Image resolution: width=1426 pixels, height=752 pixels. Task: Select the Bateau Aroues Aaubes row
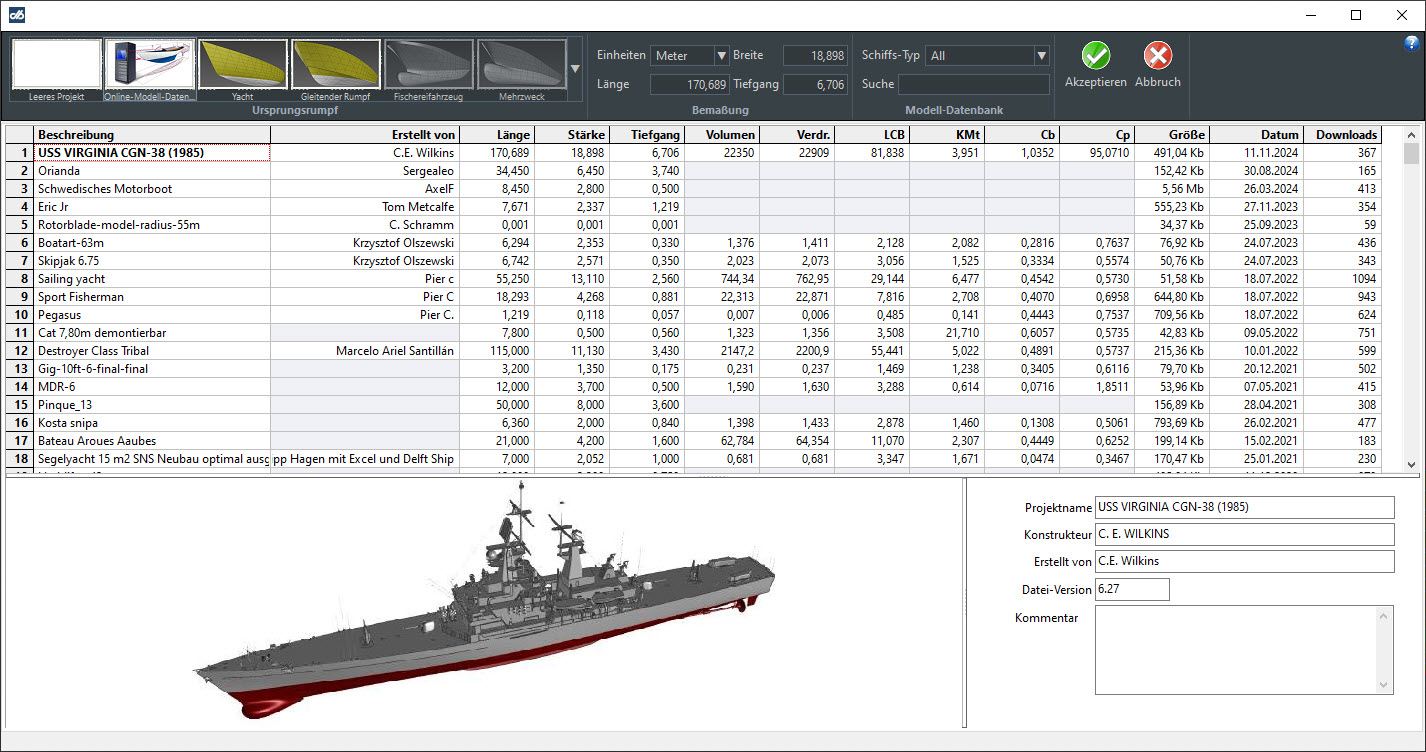click(x=693, y=441)
